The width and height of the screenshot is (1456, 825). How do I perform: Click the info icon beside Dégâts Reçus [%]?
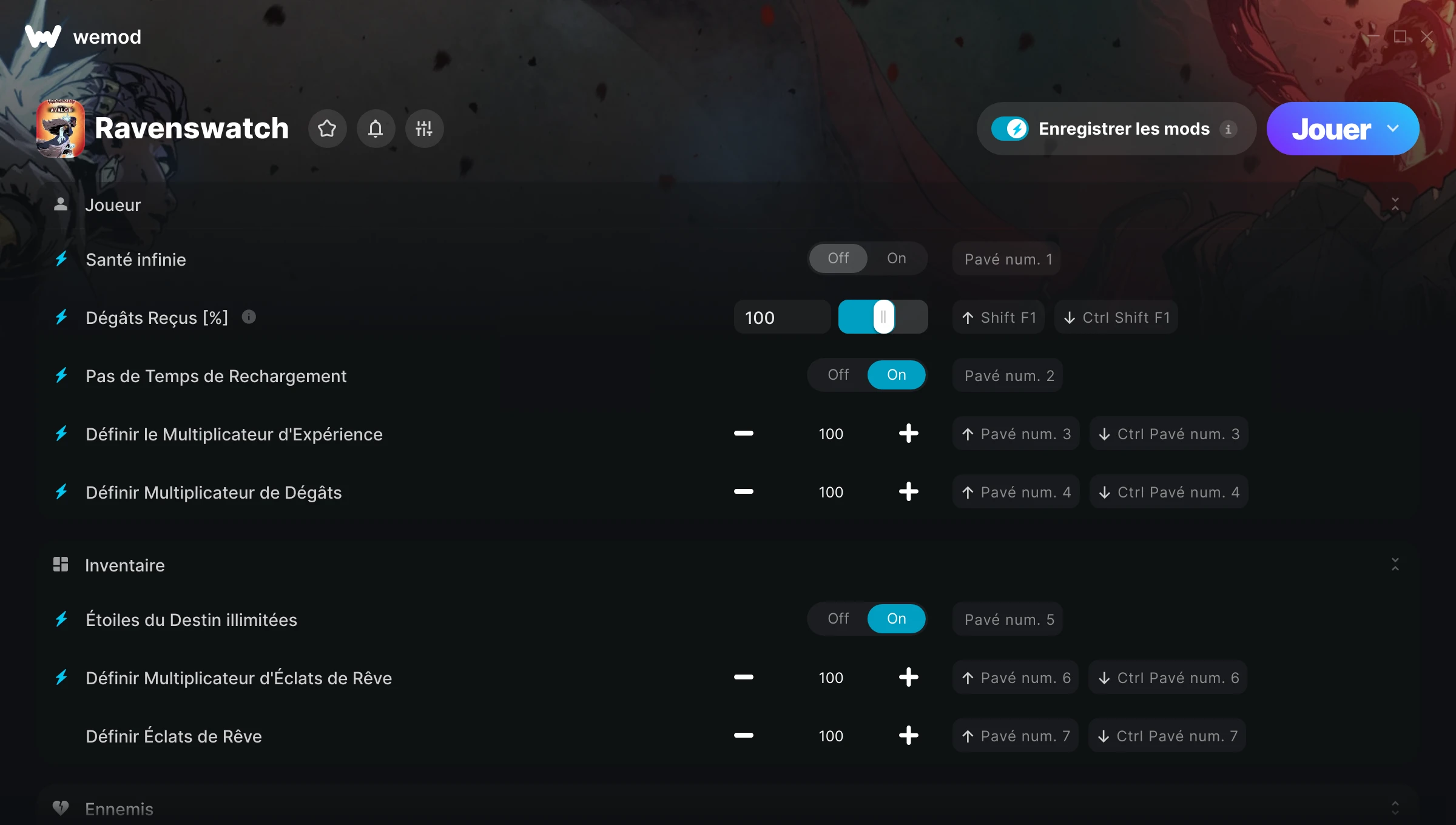249,317
